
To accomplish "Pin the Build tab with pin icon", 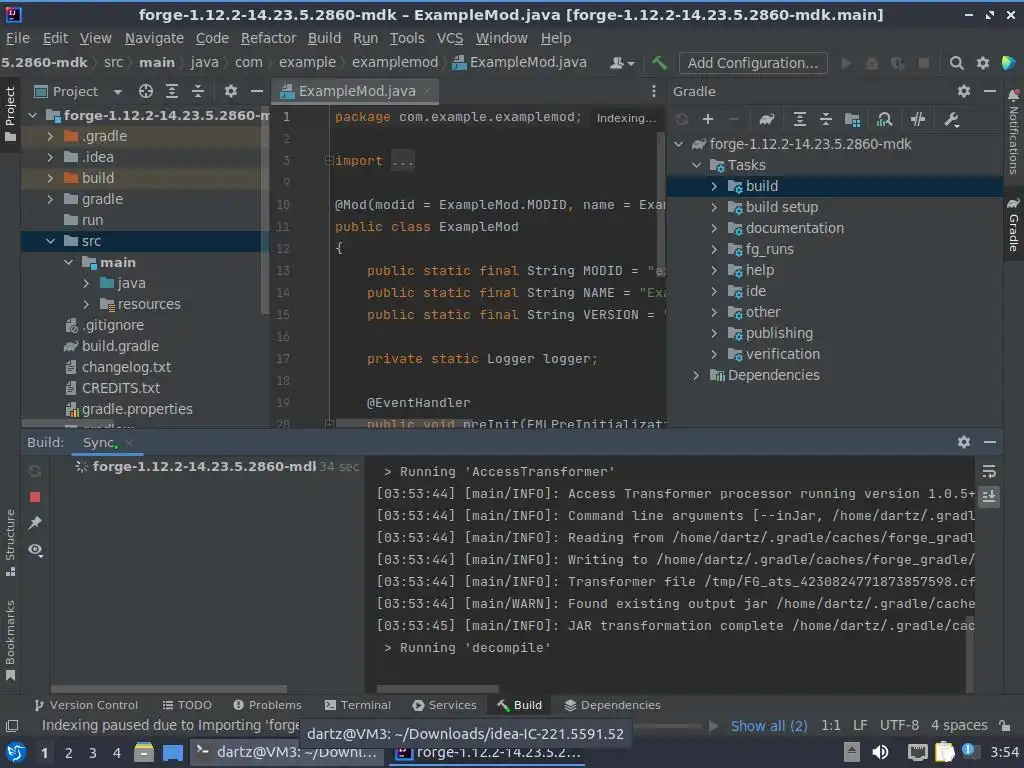I will (35, 523).
